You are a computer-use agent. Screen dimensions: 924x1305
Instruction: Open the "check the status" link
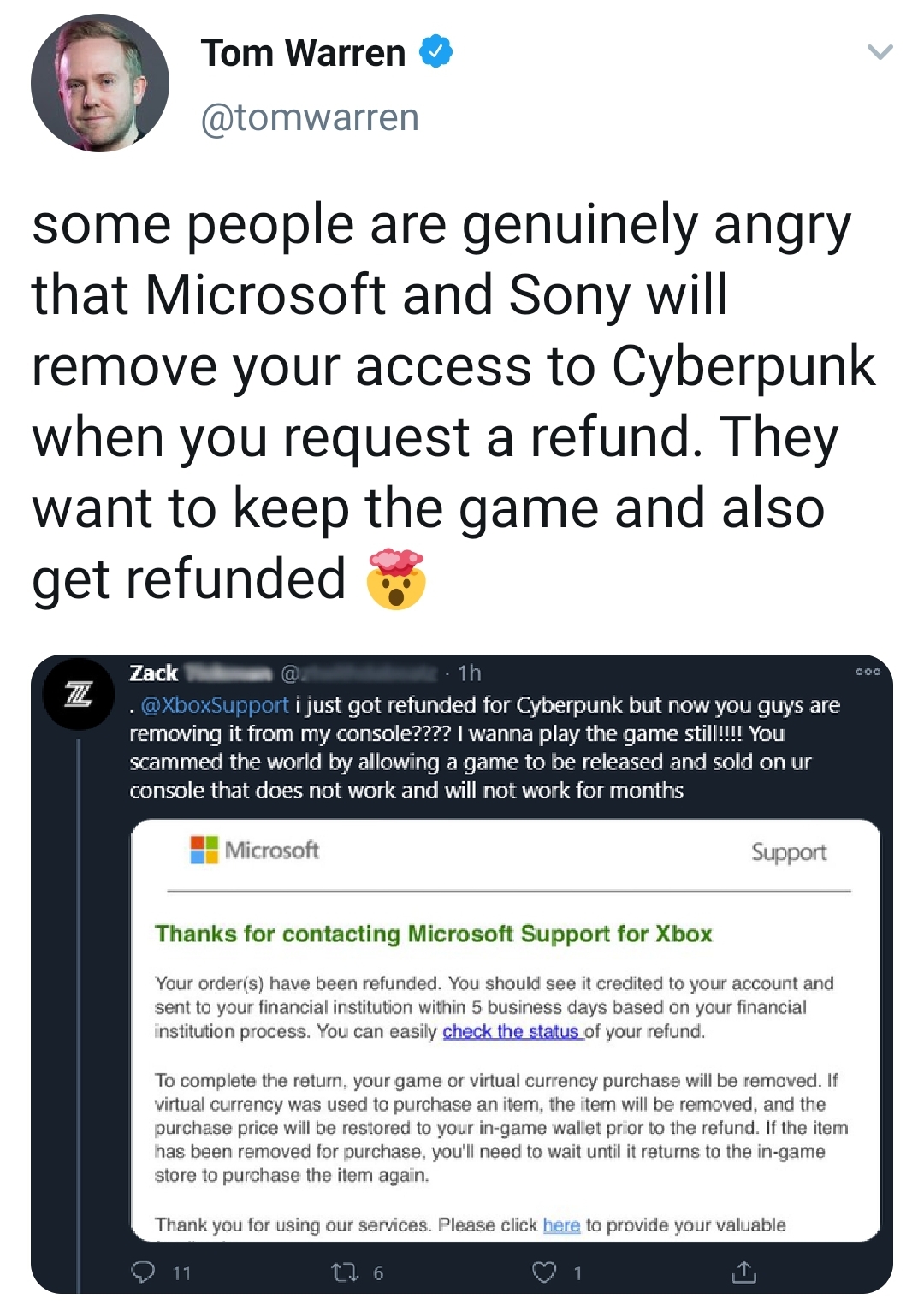(x=512, y=1031)
